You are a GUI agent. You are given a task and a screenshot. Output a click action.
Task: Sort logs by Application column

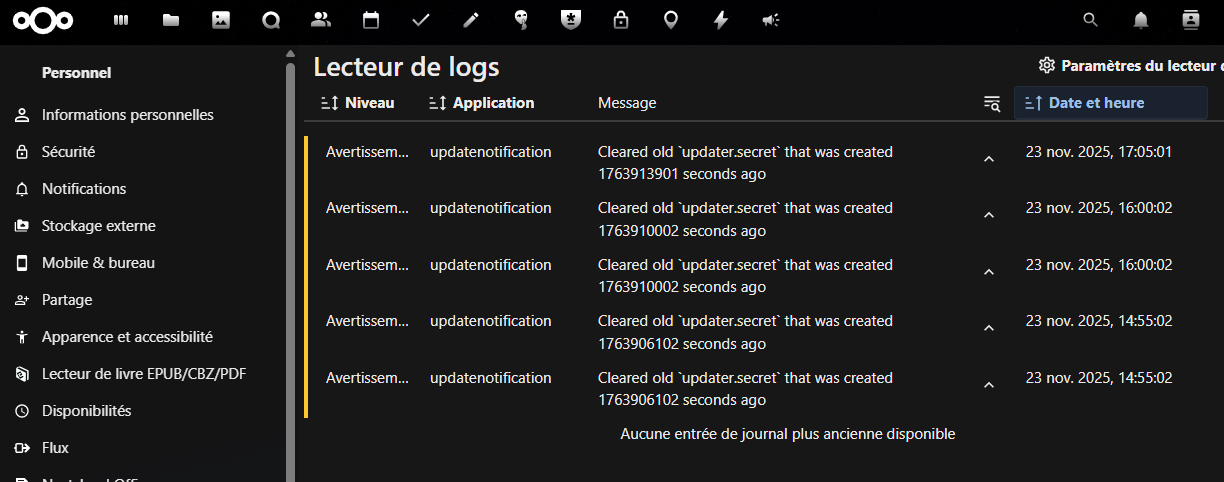(481, 103)
